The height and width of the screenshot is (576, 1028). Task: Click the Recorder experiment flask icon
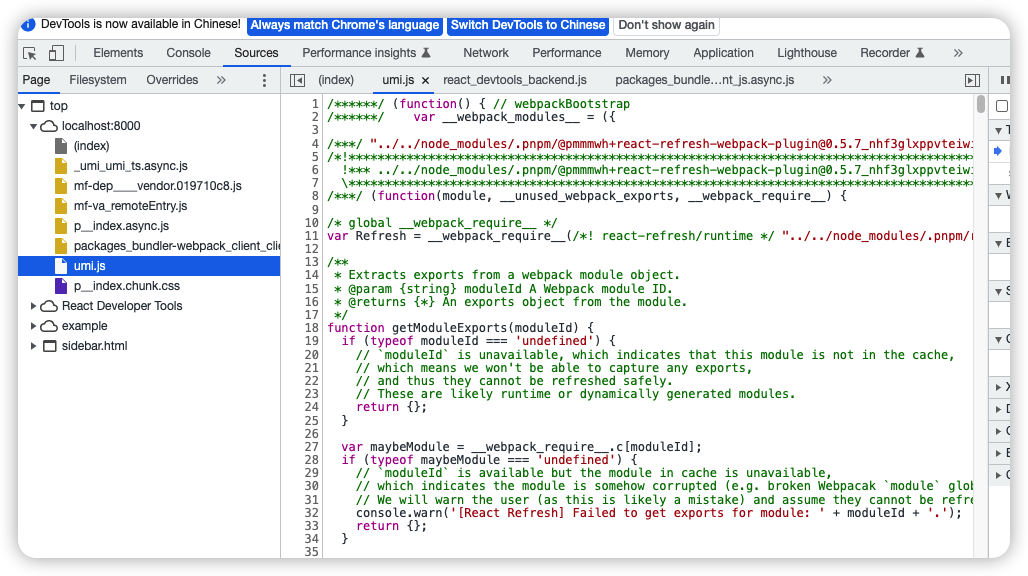click(920, 53)
